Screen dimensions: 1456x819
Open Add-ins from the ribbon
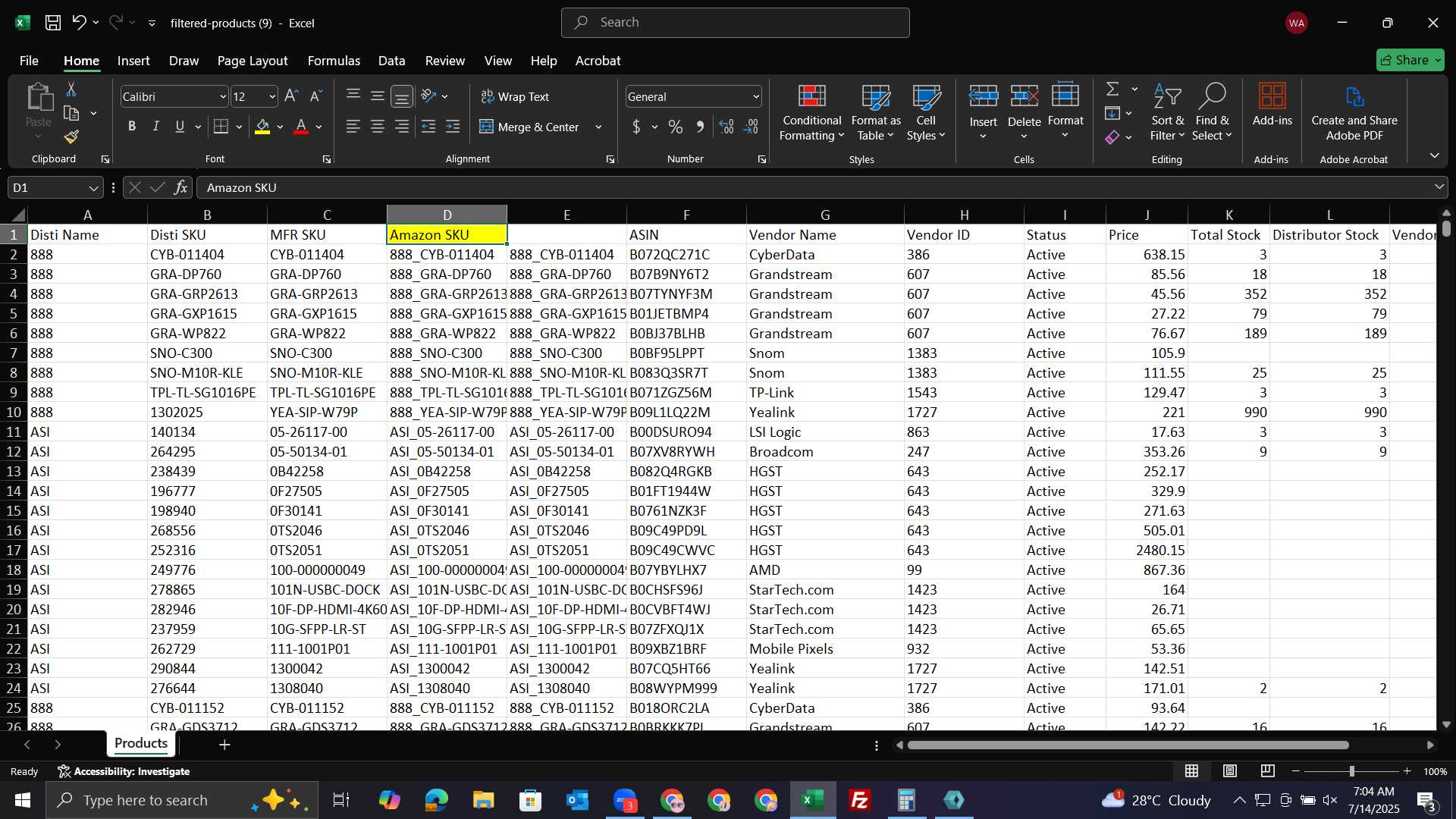coord(1272,105)
